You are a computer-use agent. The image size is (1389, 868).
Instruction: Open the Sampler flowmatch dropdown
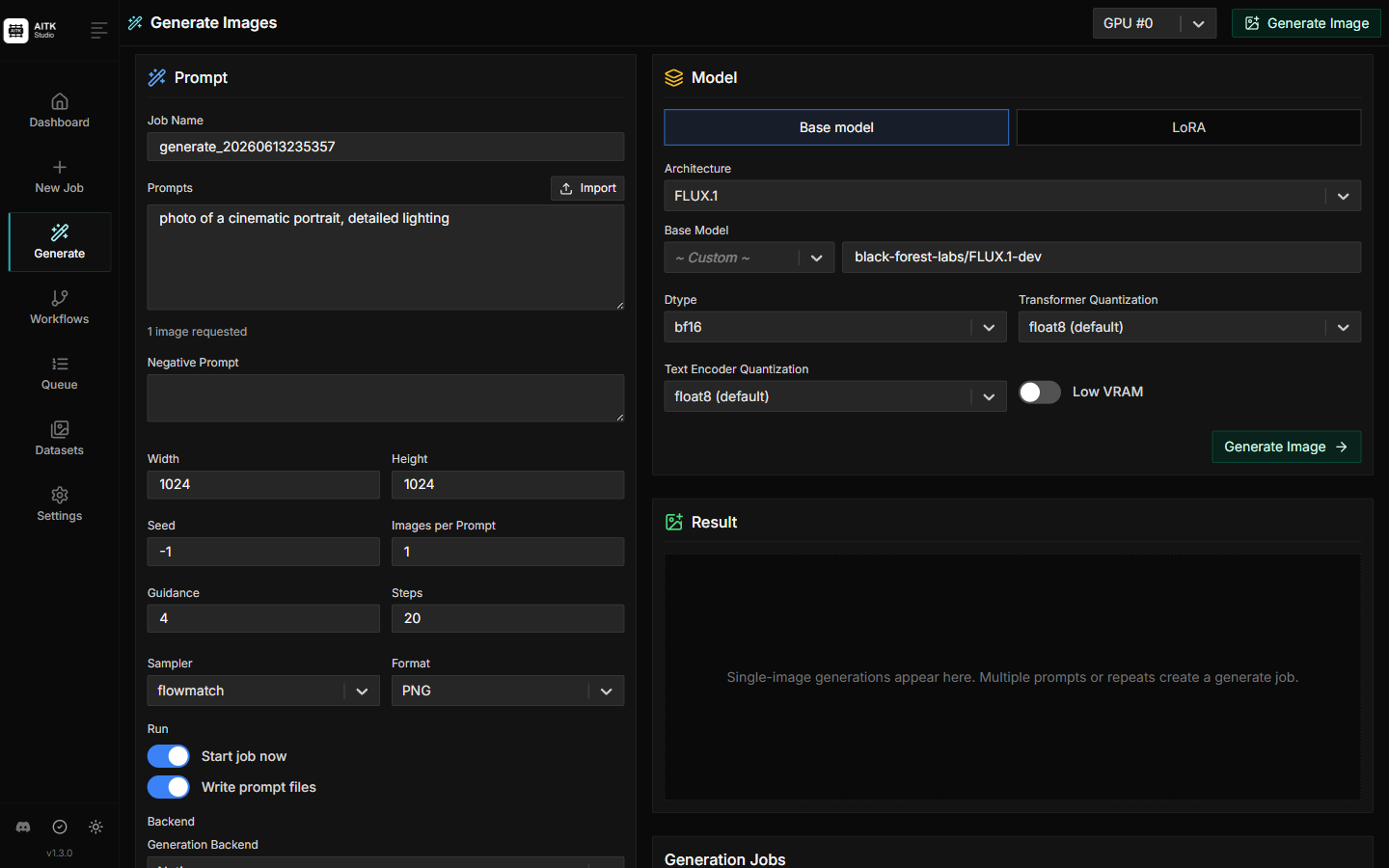tap(263, 691)
